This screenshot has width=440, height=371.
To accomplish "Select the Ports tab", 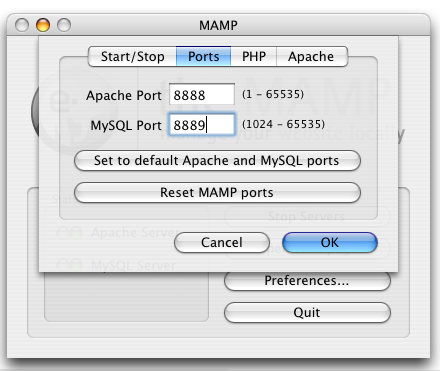I will click(203, 56).
